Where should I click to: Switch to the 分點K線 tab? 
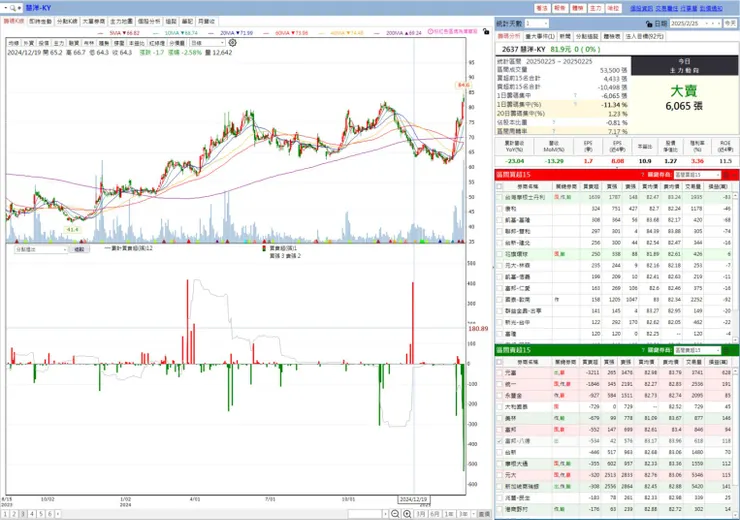click(67, 22)
